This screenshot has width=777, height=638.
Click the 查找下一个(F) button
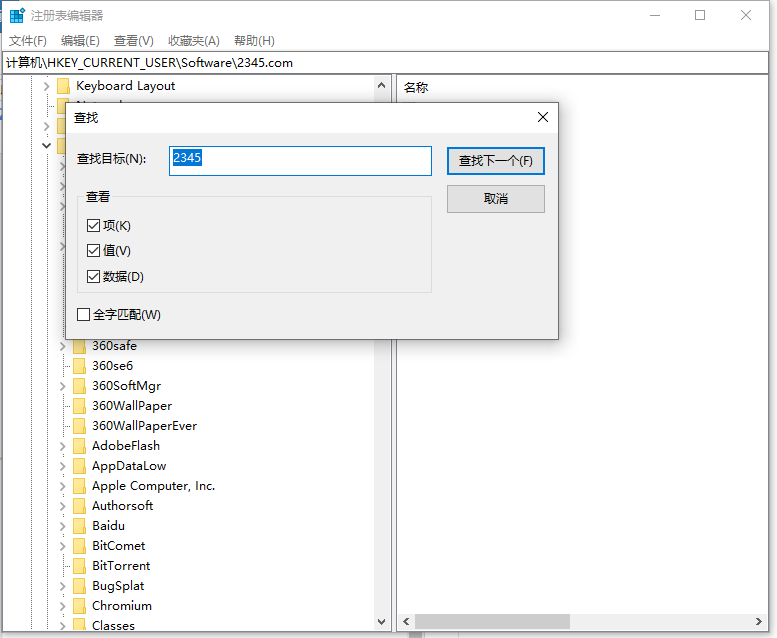pos(495,161)
